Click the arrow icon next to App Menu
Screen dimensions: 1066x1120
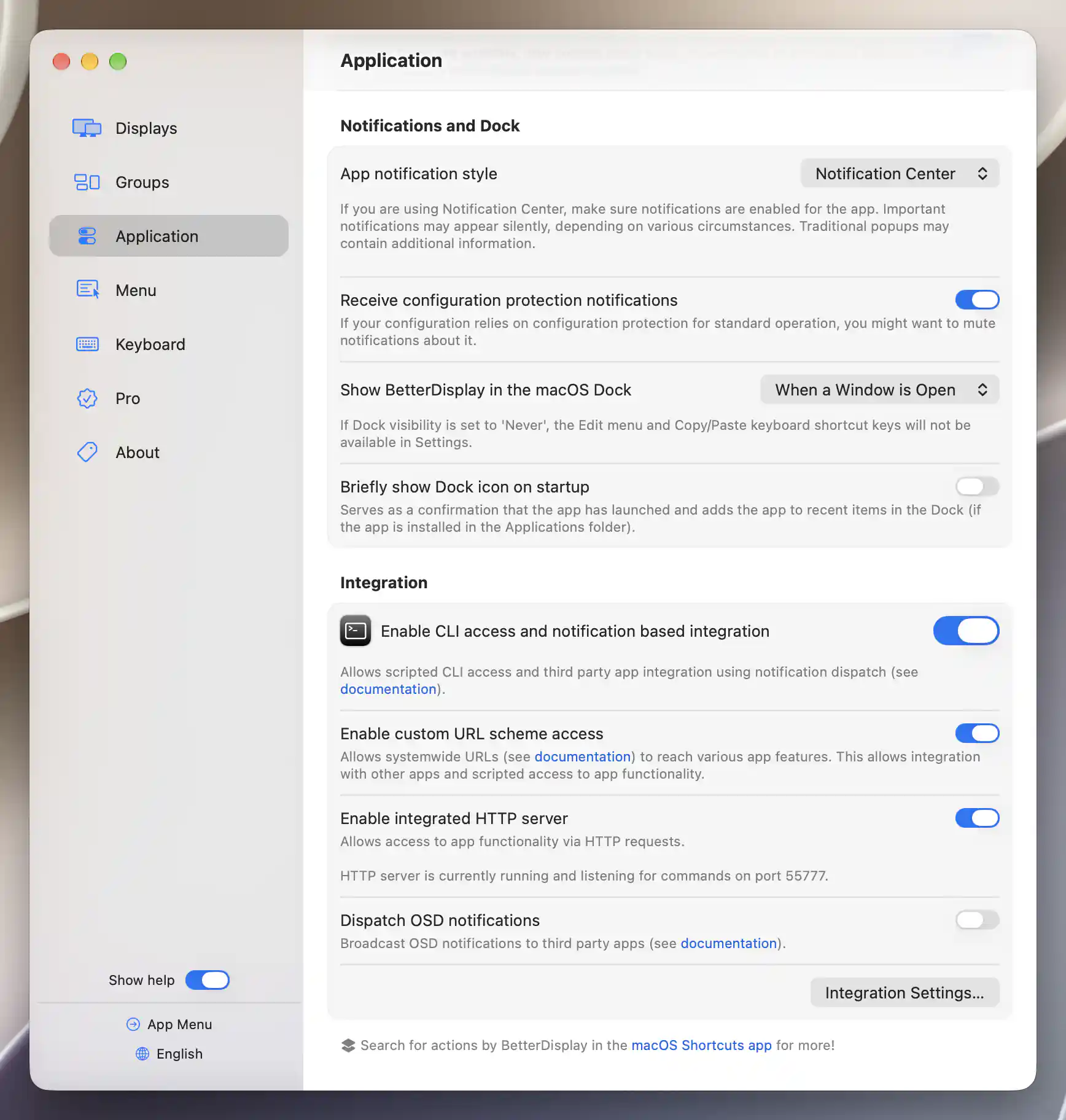point(133,1024)
